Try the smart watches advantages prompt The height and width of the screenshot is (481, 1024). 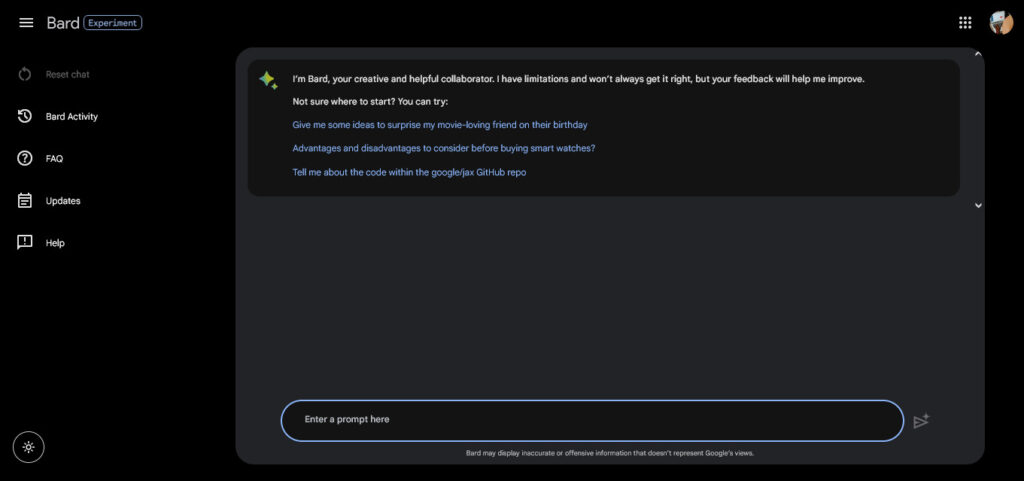[x=443, y=148]
